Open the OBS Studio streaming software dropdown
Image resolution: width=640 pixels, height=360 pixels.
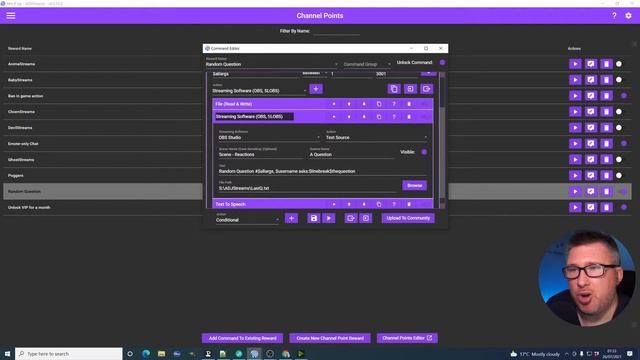coord(269,138)
